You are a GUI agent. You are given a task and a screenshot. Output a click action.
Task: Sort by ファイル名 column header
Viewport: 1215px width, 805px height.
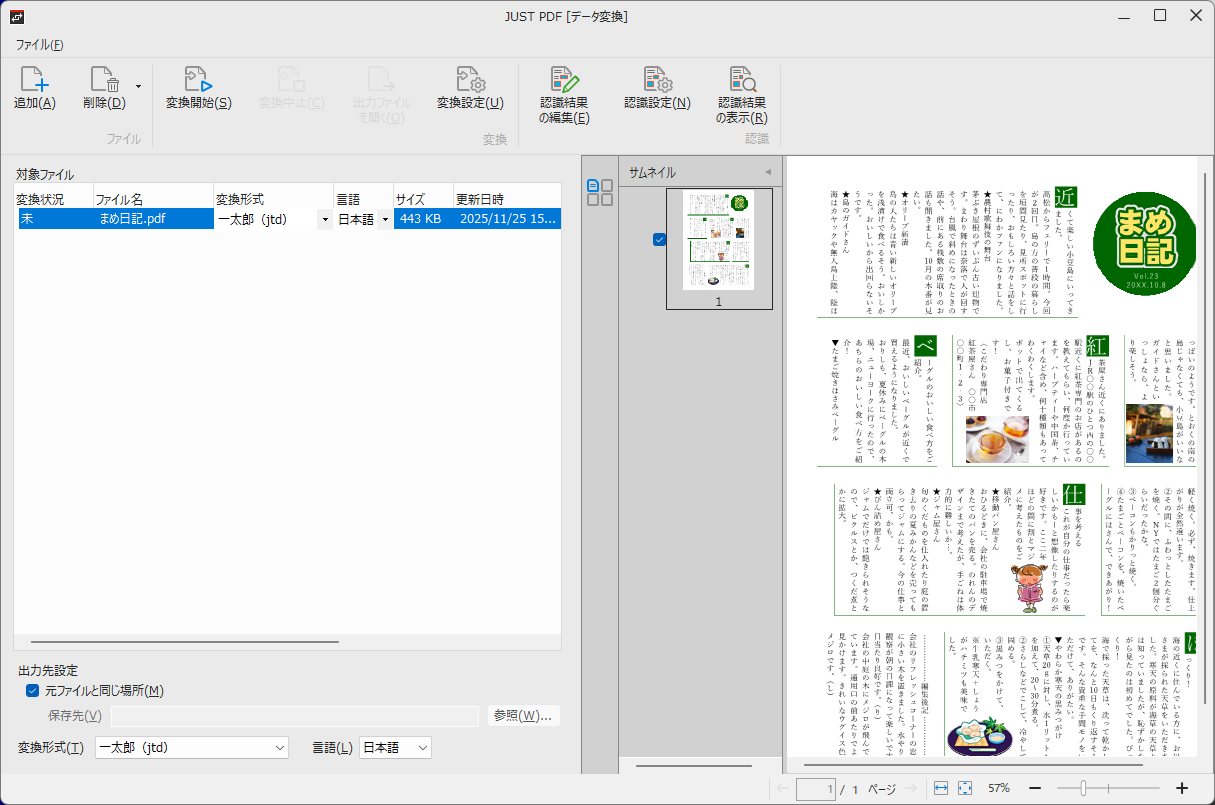(152, 199)
